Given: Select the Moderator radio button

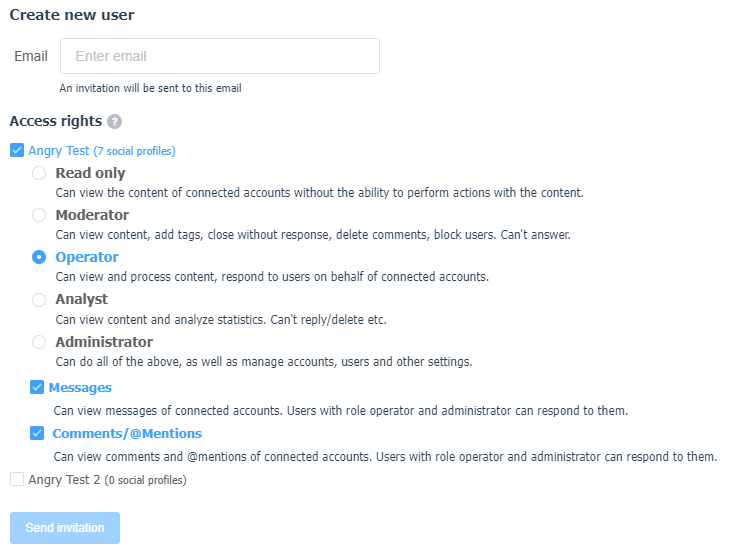Looking at the screenshot, I should pos(39,215).
